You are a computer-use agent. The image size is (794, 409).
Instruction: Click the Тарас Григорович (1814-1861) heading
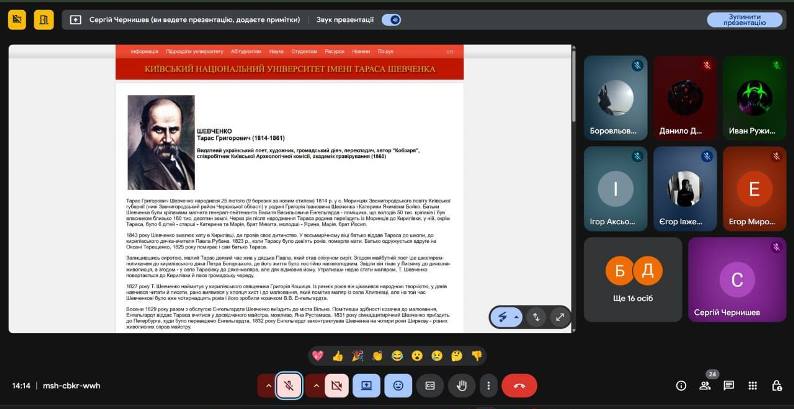[241, 138]
